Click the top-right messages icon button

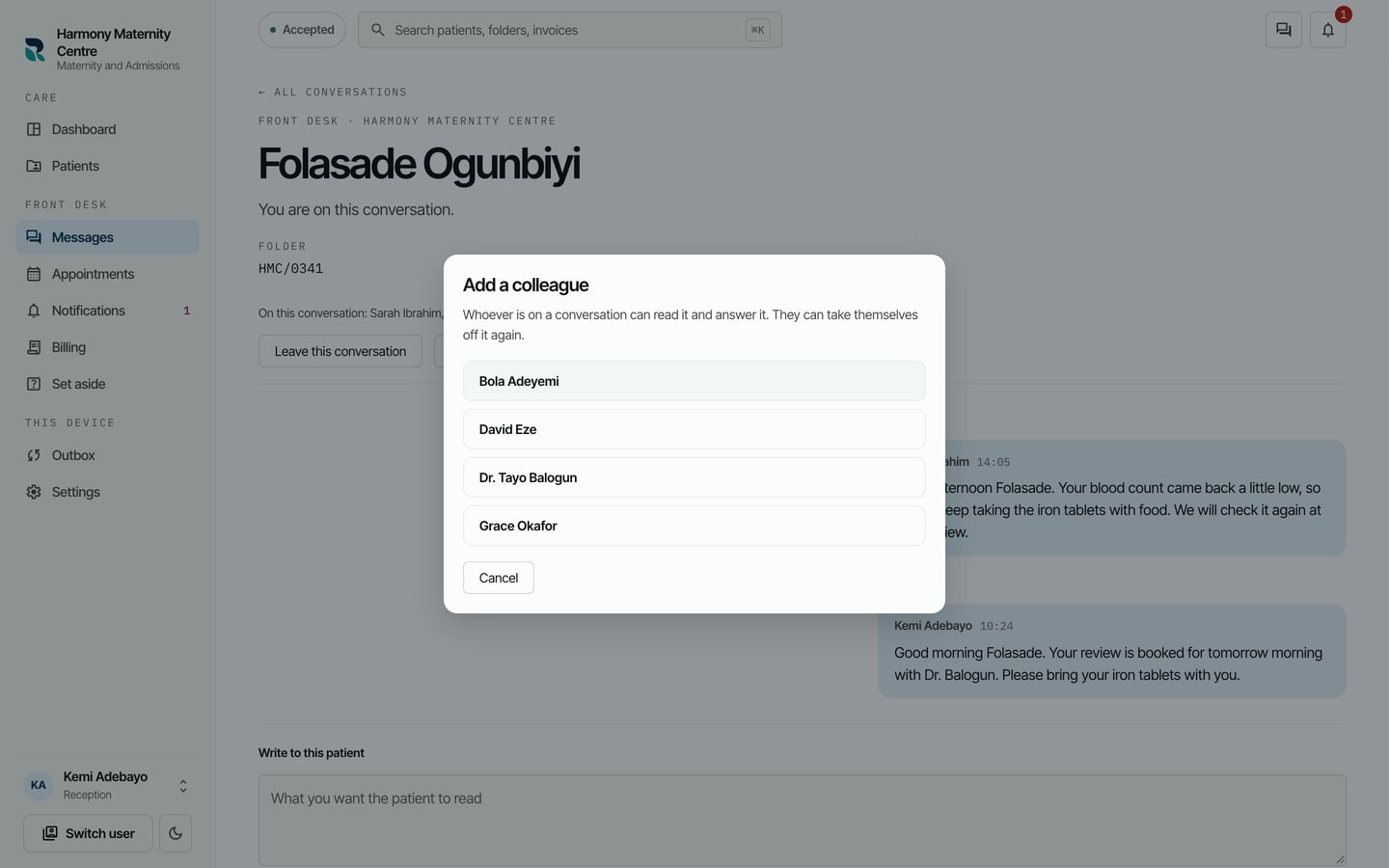1283,30
